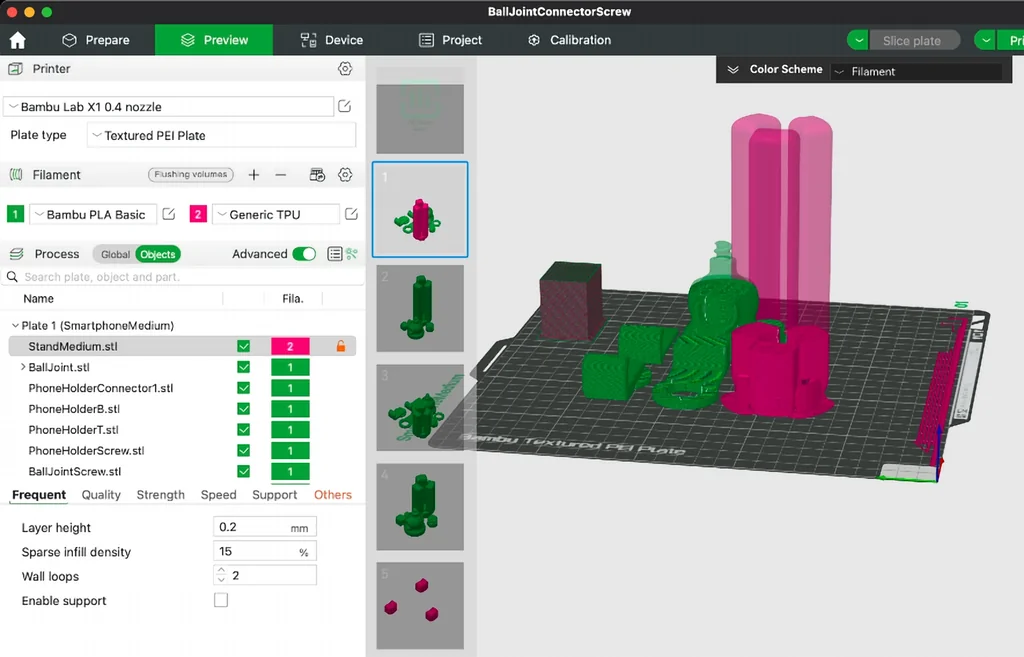The height and width of the screenshot is (657, 1024).
Task: Collapse the Color Scheme panel arrows
Action: coord(733,69)
